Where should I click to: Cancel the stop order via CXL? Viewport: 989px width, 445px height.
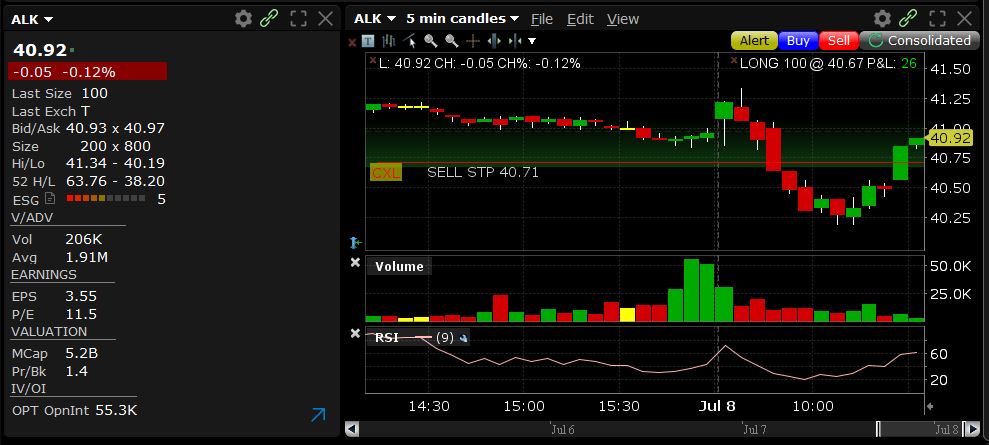(386, 173)
